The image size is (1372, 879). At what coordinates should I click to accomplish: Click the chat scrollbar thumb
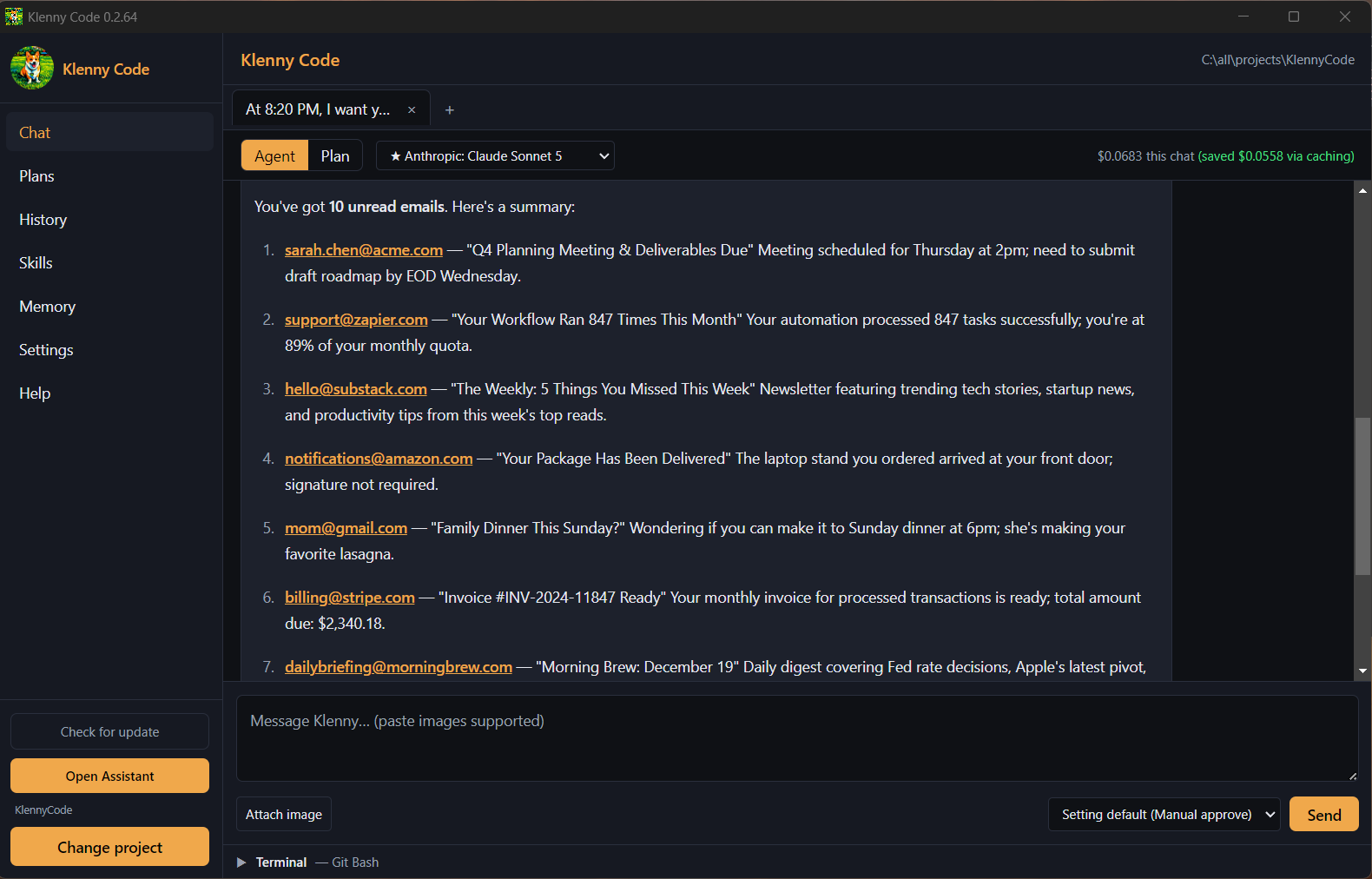(1362, 496)
